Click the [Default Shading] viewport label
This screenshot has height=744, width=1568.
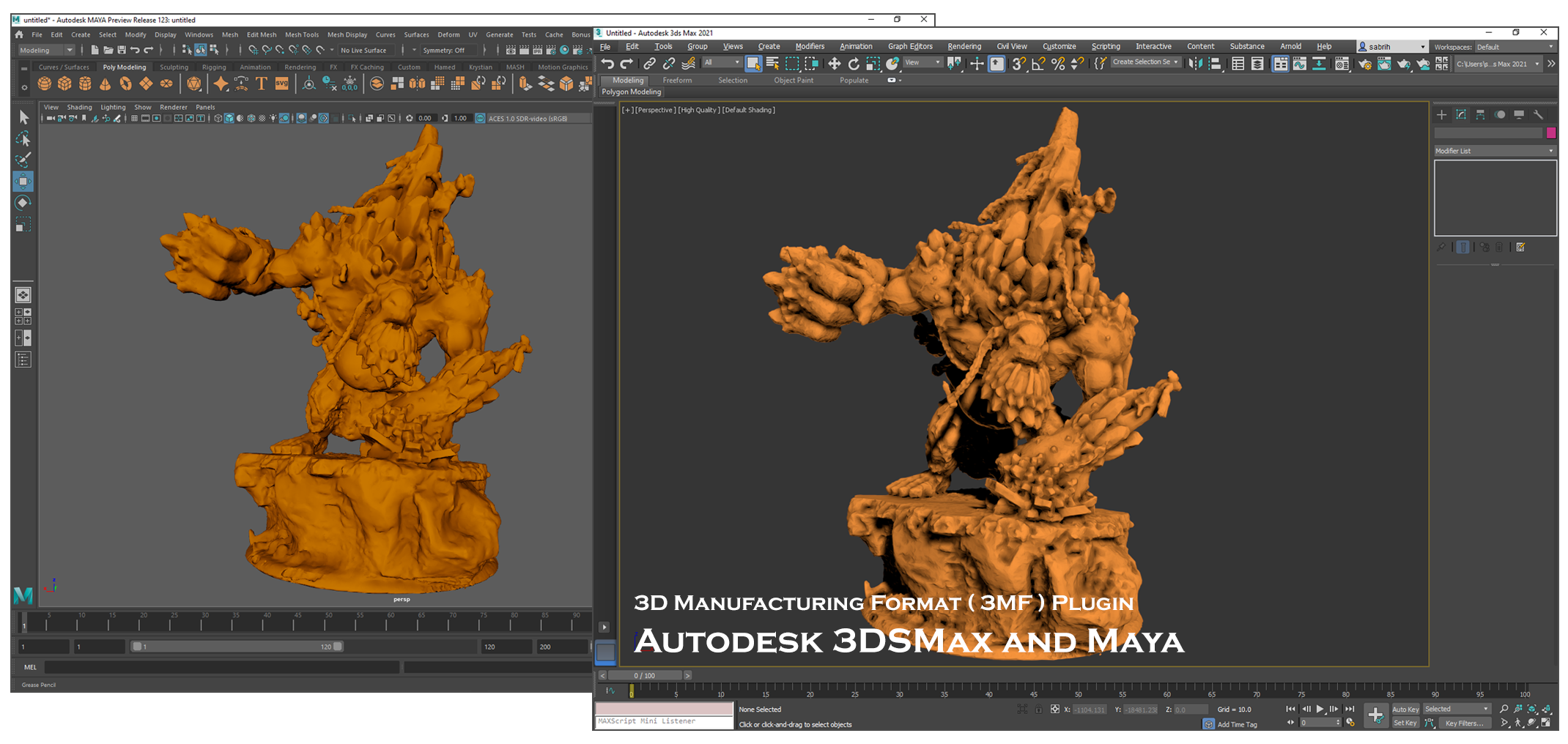[749, 110]
